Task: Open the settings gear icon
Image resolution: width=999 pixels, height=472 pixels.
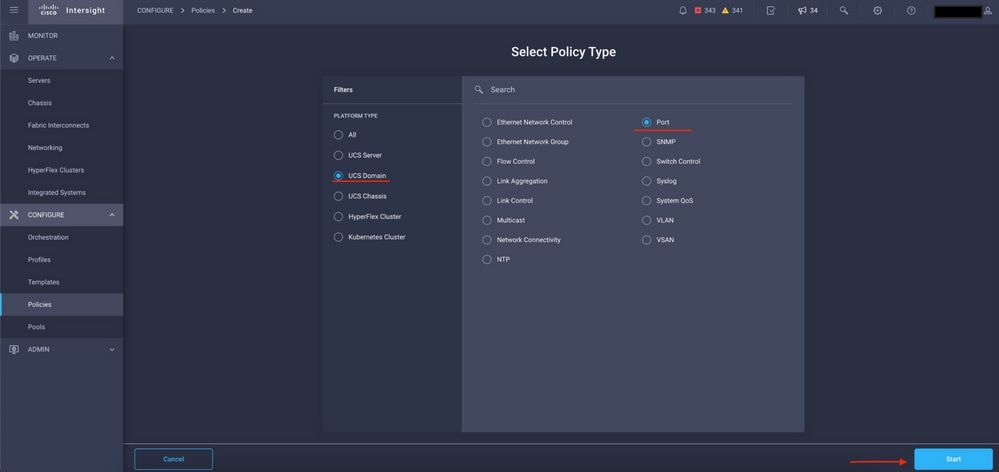Action: coord(877,10)
